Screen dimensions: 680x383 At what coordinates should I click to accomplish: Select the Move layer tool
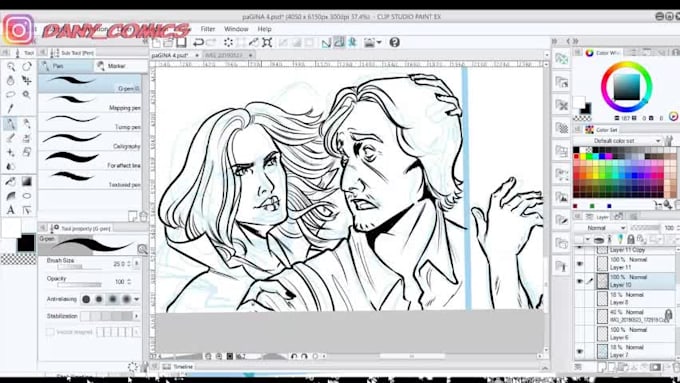[x=27, y=80]
